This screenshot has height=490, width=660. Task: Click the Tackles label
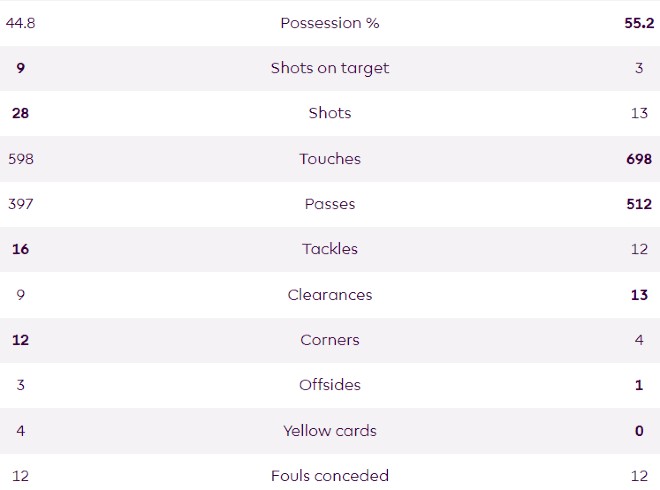pos(329,249)
